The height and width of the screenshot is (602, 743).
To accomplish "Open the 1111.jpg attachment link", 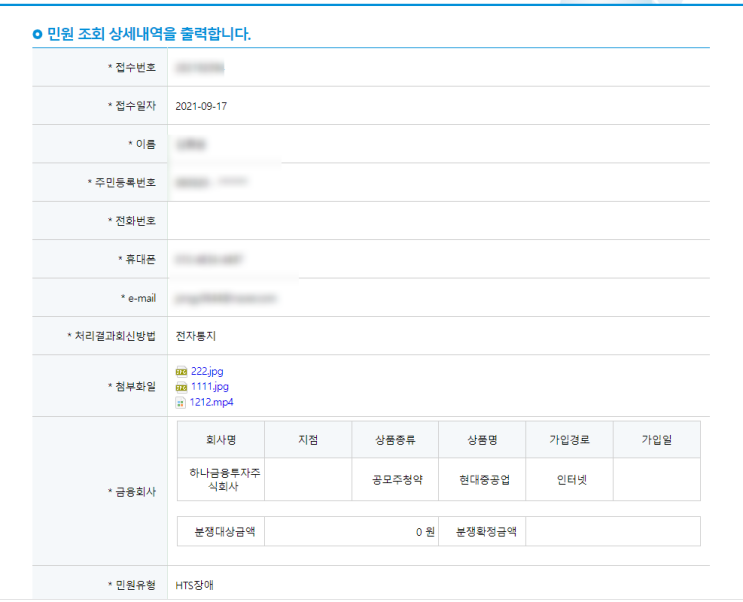I will click(209, 387).
